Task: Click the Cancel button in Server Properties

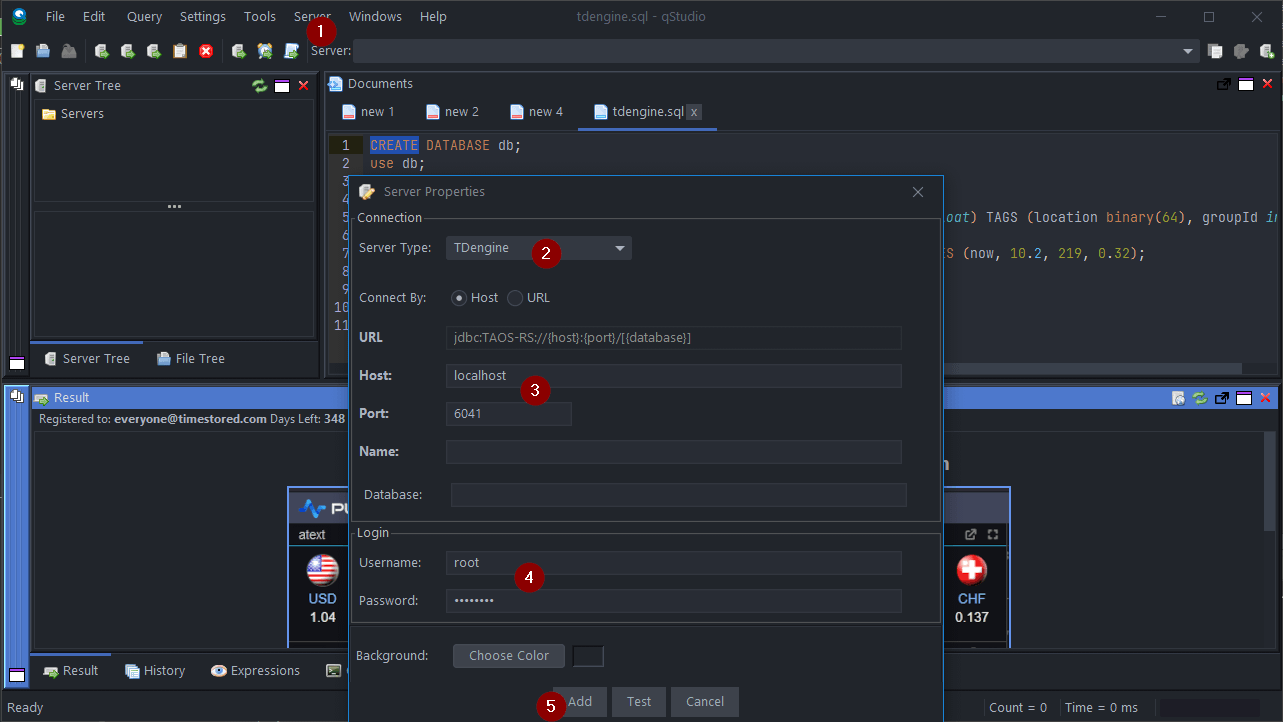Action: [705, 702]
